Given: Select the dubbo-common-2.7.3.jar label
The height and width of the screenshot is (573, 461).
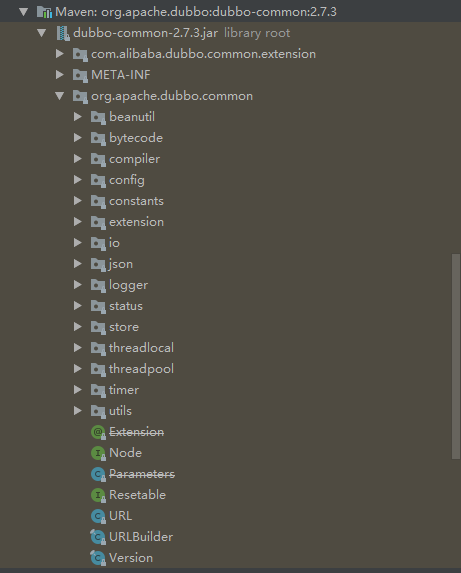Looking at the screenshot, I should pyautogui.click(x=145, y=33).
